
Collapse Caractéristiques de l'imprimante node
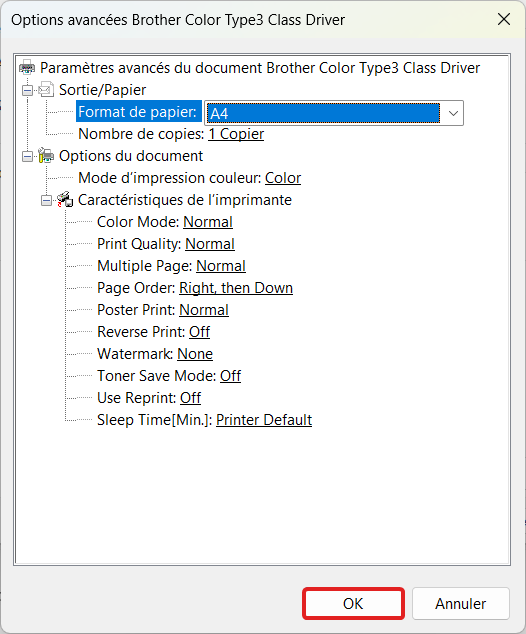(46, 200)
